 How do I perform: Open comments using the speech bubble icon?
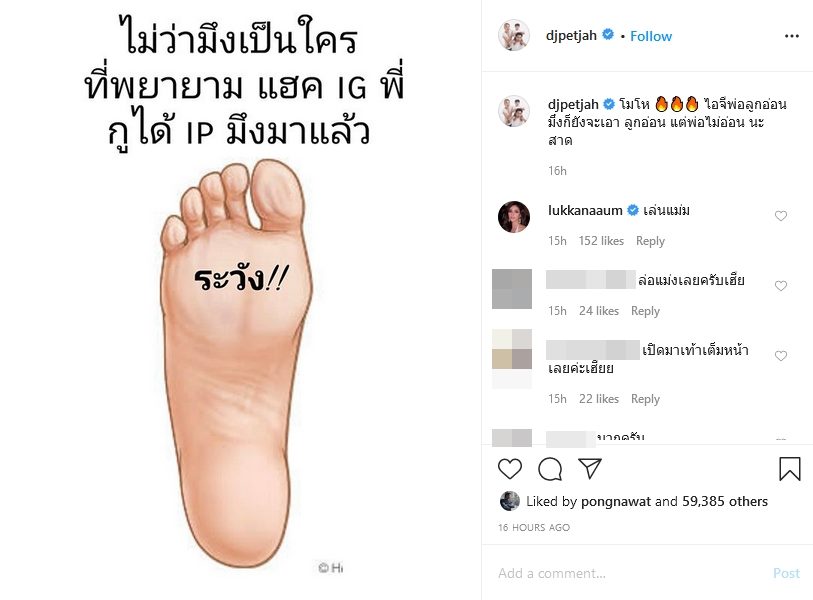tap(550, 469)
